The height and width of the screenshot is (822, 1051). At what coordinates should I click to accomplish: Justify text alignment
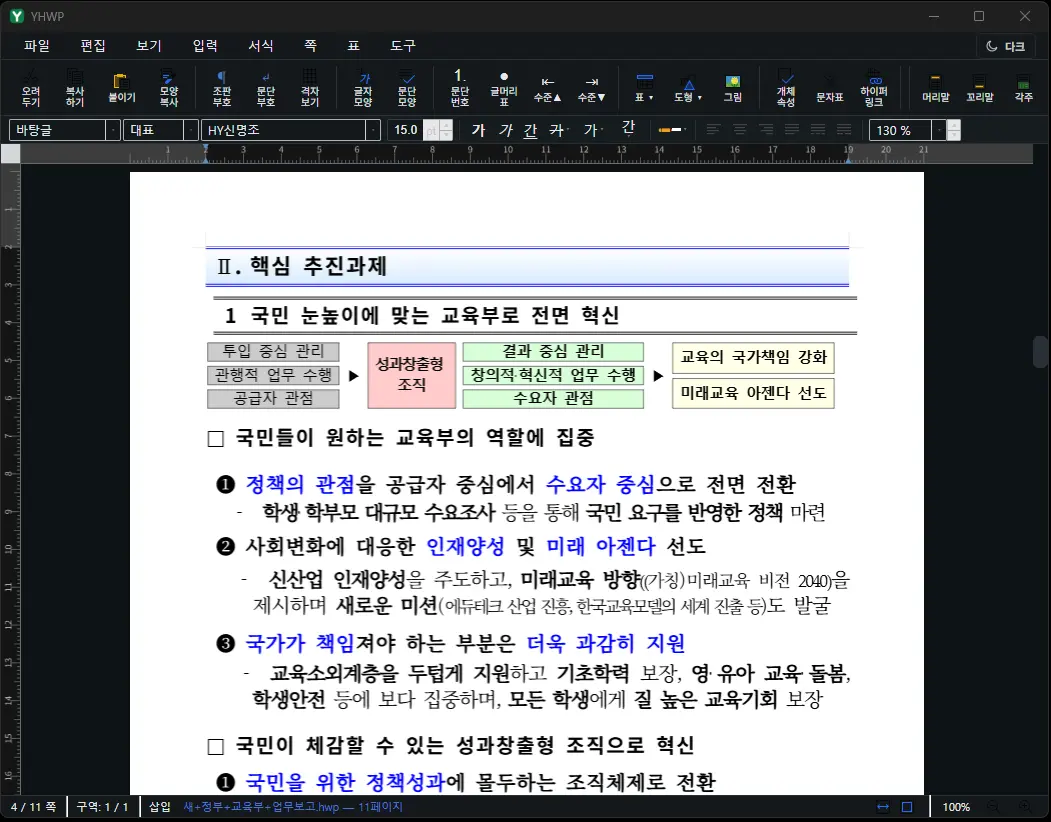click(792, 129)
